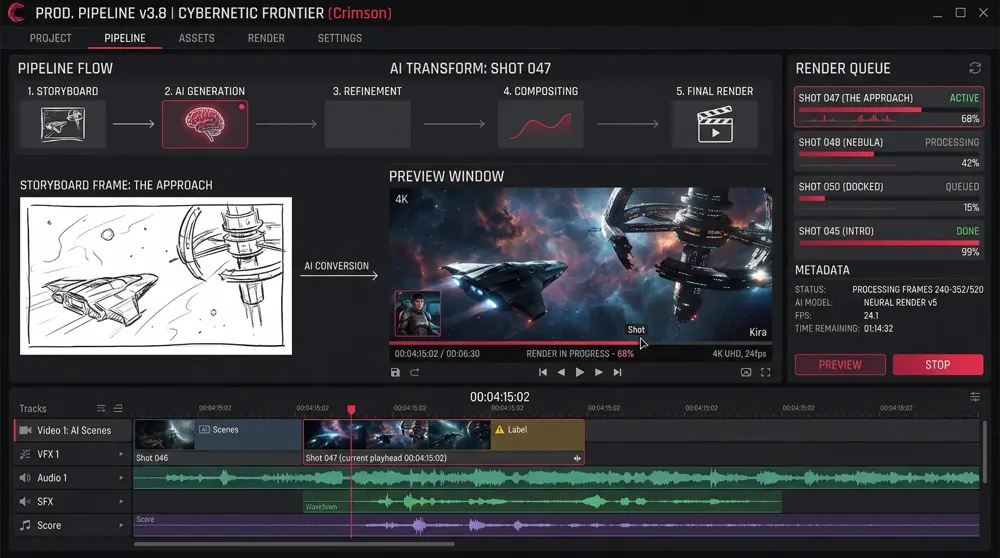Screen dimensions: 1000x558
Task: Open the SETTINGS tab
Action: (340, 38)
